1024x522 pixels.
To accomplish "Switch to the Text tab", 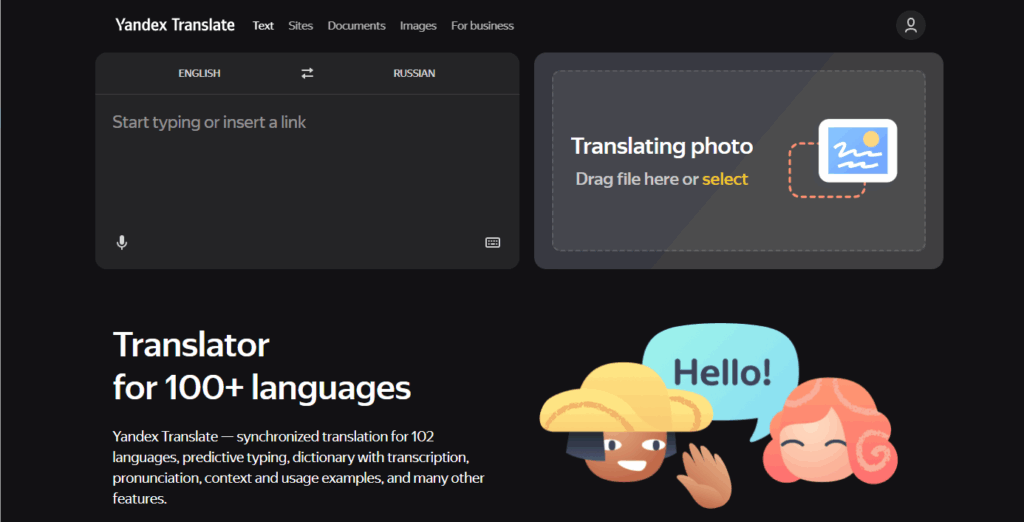I will (x=263, y=26).
